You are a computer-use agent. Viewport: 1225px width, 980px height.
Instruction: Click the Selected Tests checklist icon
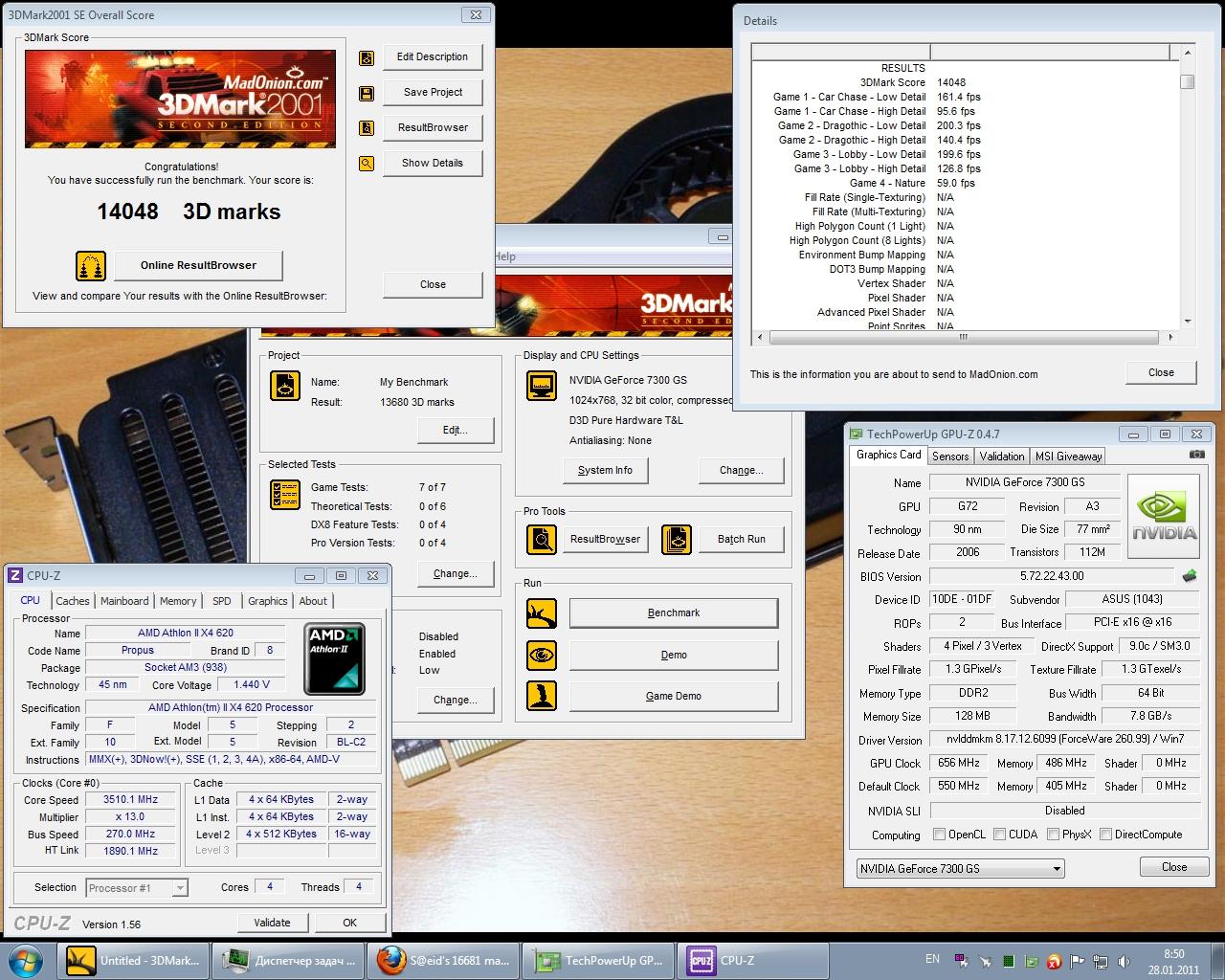(x=285, y=495)
